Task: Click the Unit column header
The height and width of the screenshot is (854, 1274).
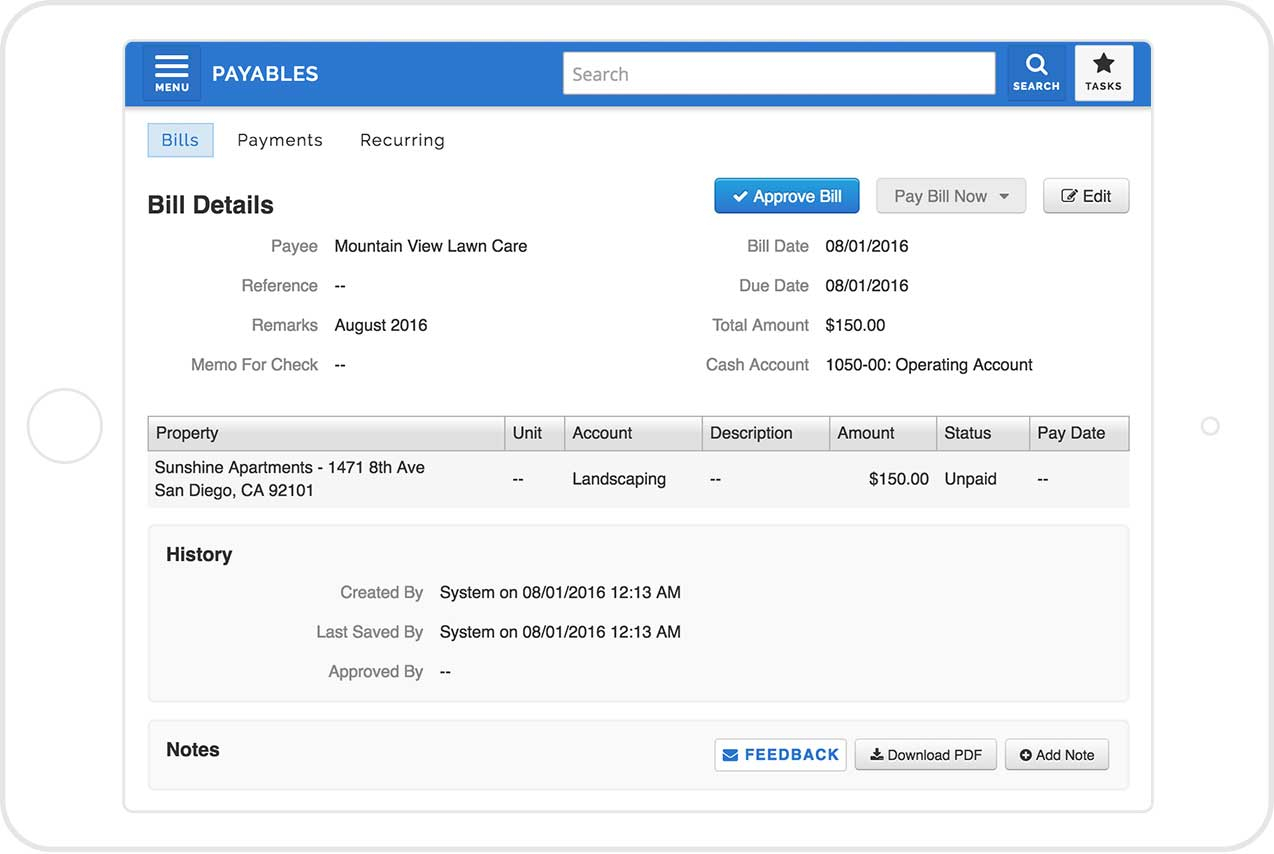Action: [x=535, y=433]
